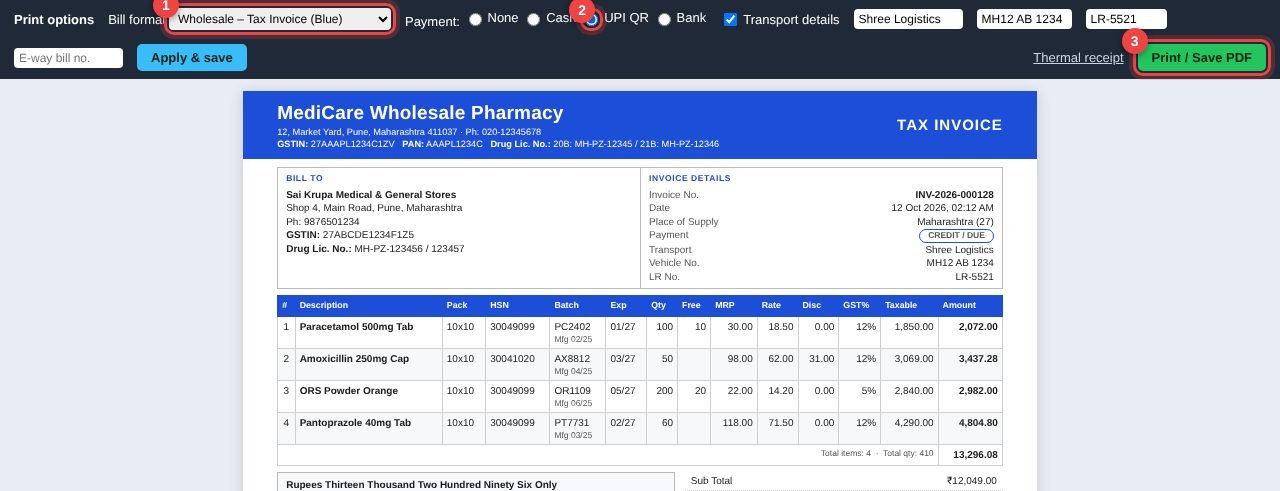Click the Sub Total value ₹12,049.00

972,481
